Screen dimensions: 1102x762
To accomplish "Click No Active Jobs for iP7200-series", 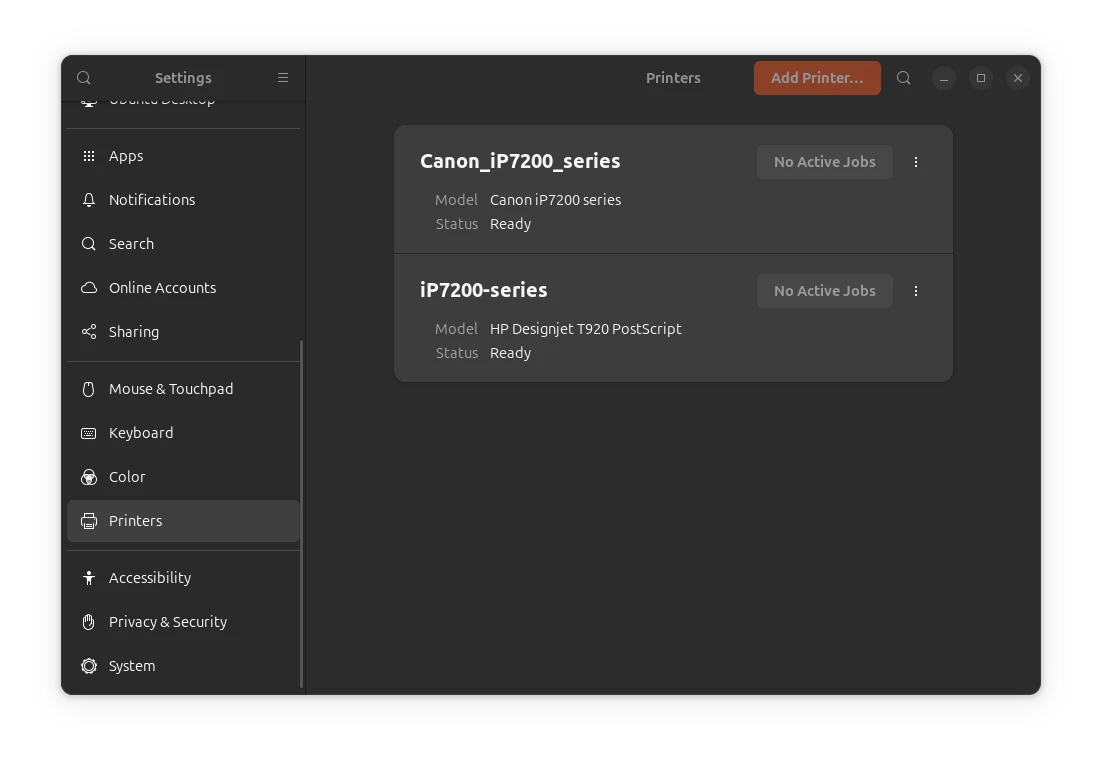I will 824,291.
